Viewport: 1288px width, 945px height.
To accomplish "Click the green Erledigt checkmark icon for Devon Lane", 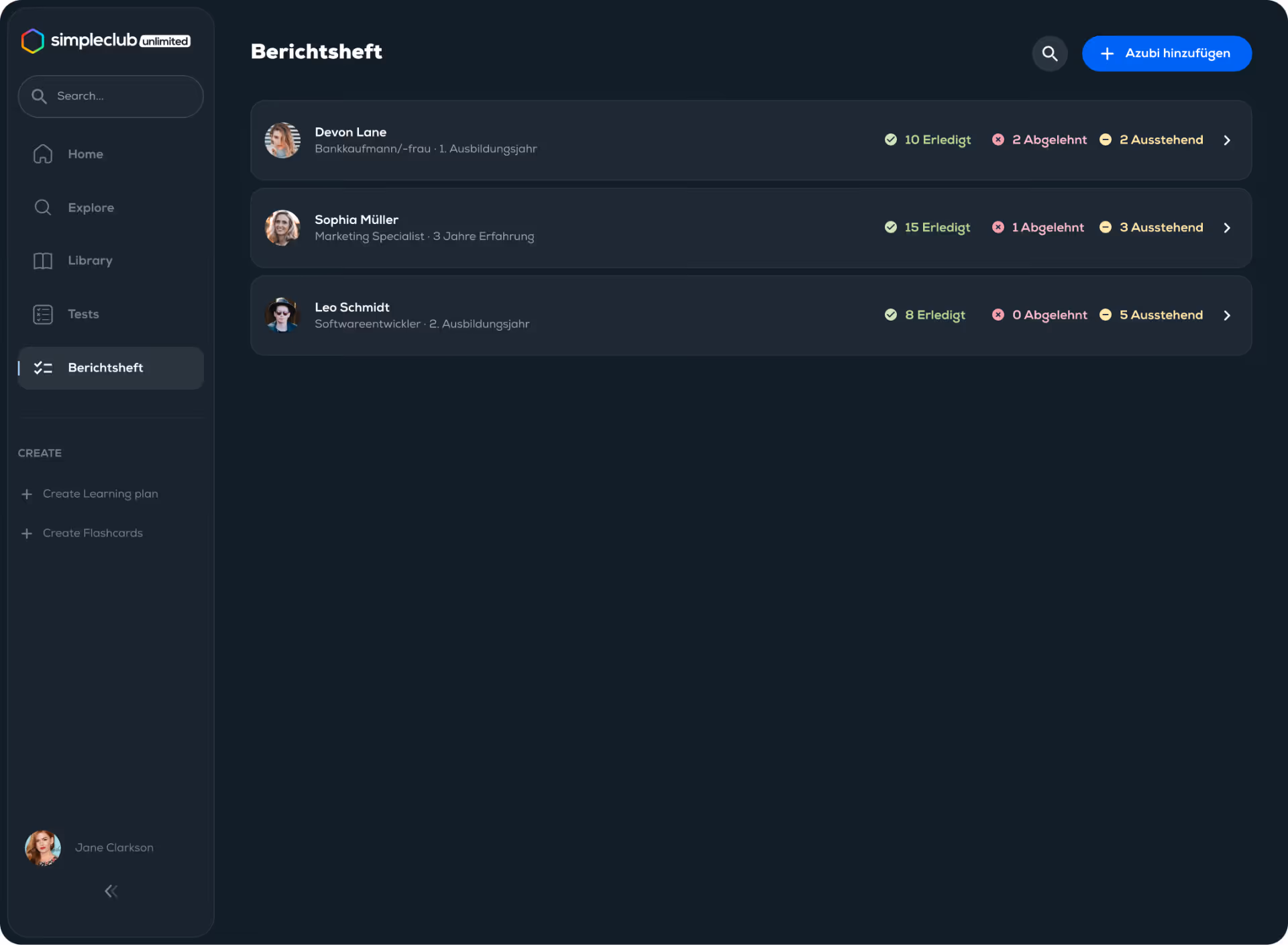I will pyautogui.click(x=891, y=140).
